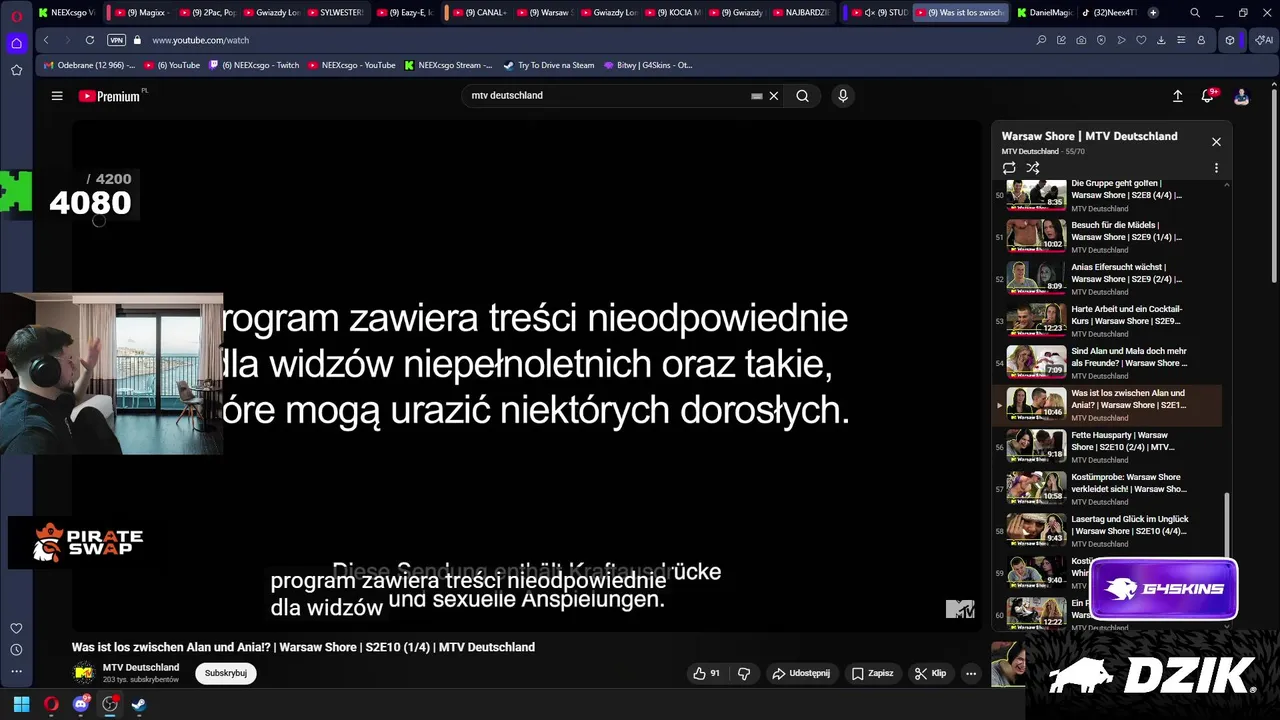The image size is (1280, 720).
Task: Reload the page
Action: [90, 40]
